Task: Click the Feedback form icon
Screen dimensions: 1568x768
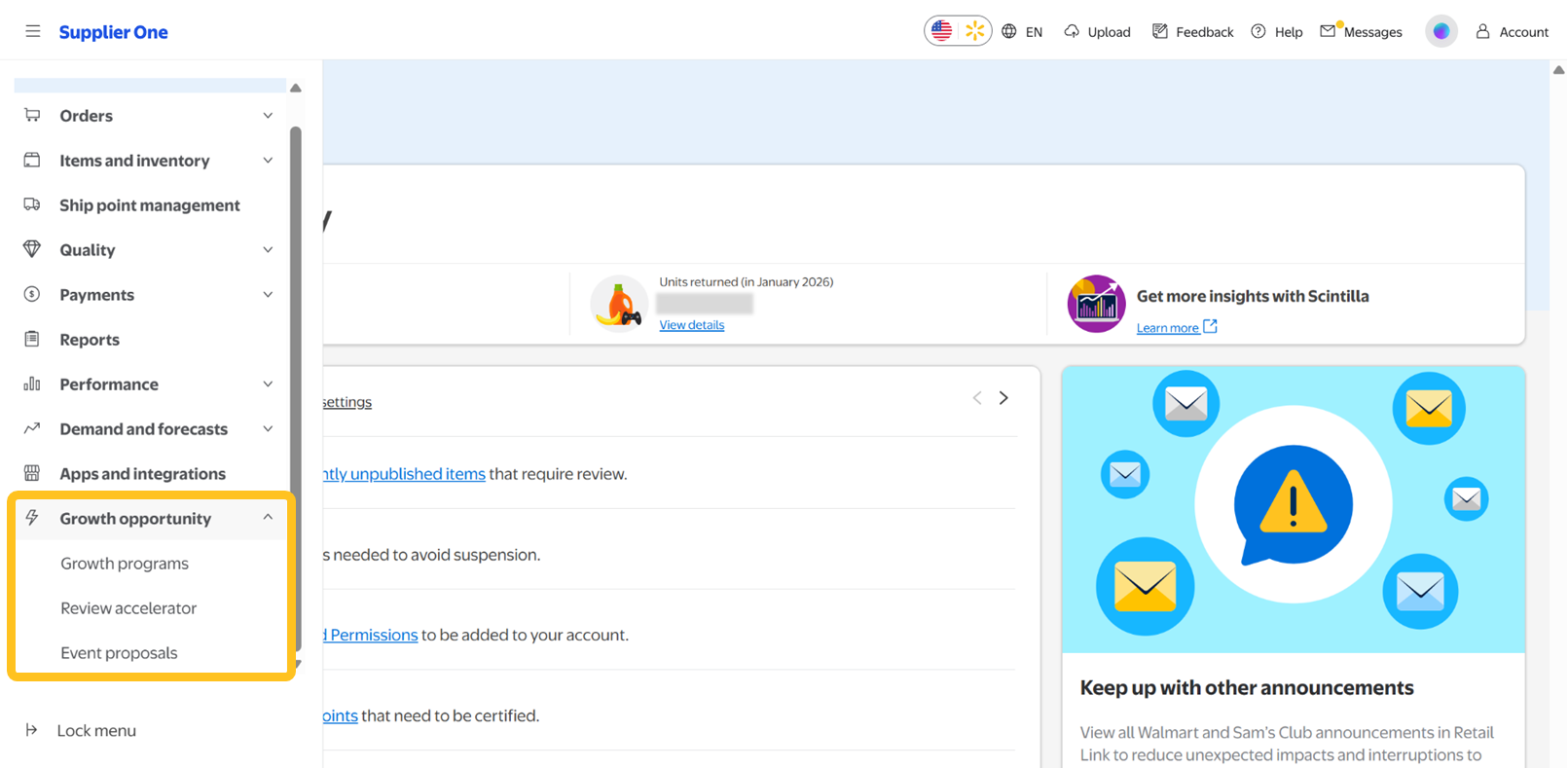Action: (x=1160, y=31)
